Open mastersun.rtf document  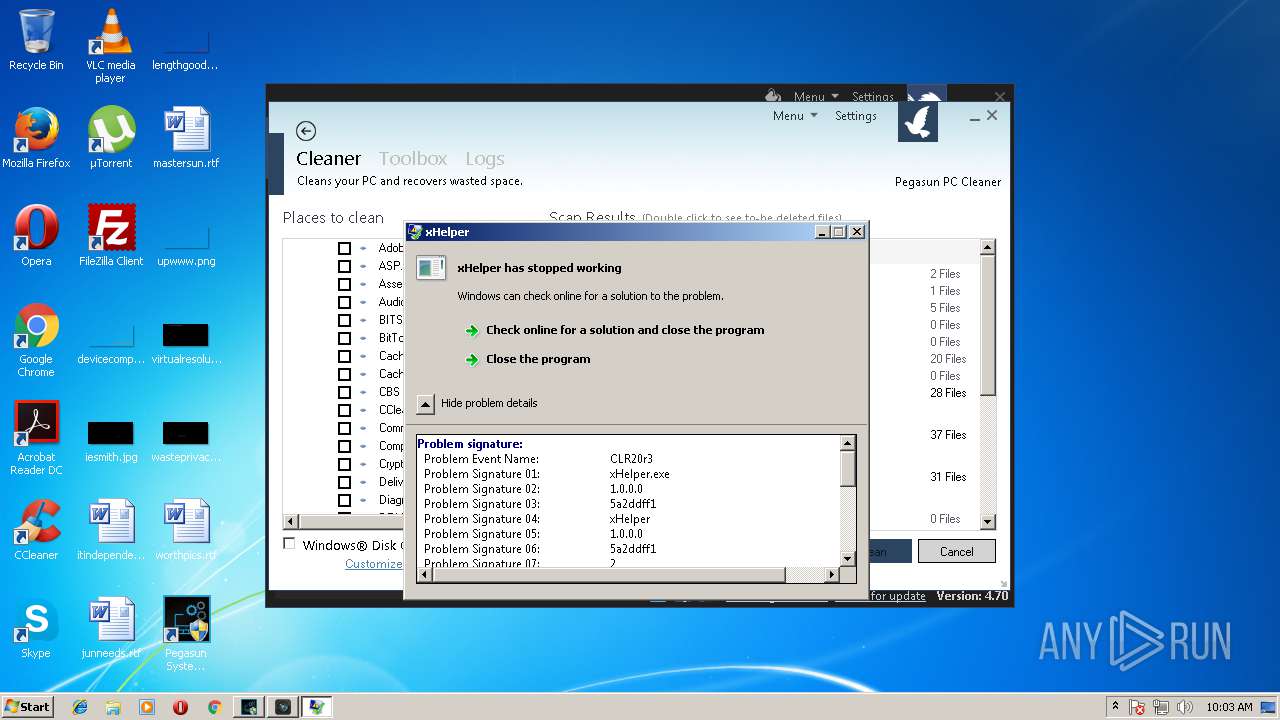point(186,138)
